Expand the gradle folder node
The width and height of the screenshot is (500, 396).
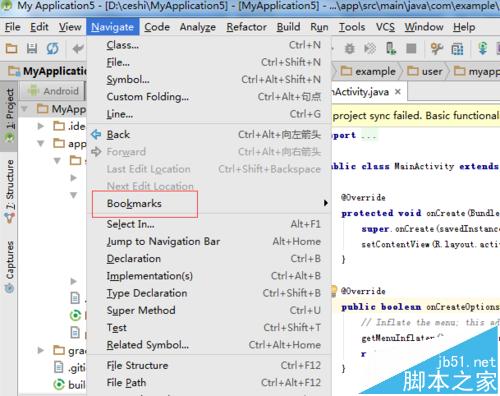coord(41,350)
